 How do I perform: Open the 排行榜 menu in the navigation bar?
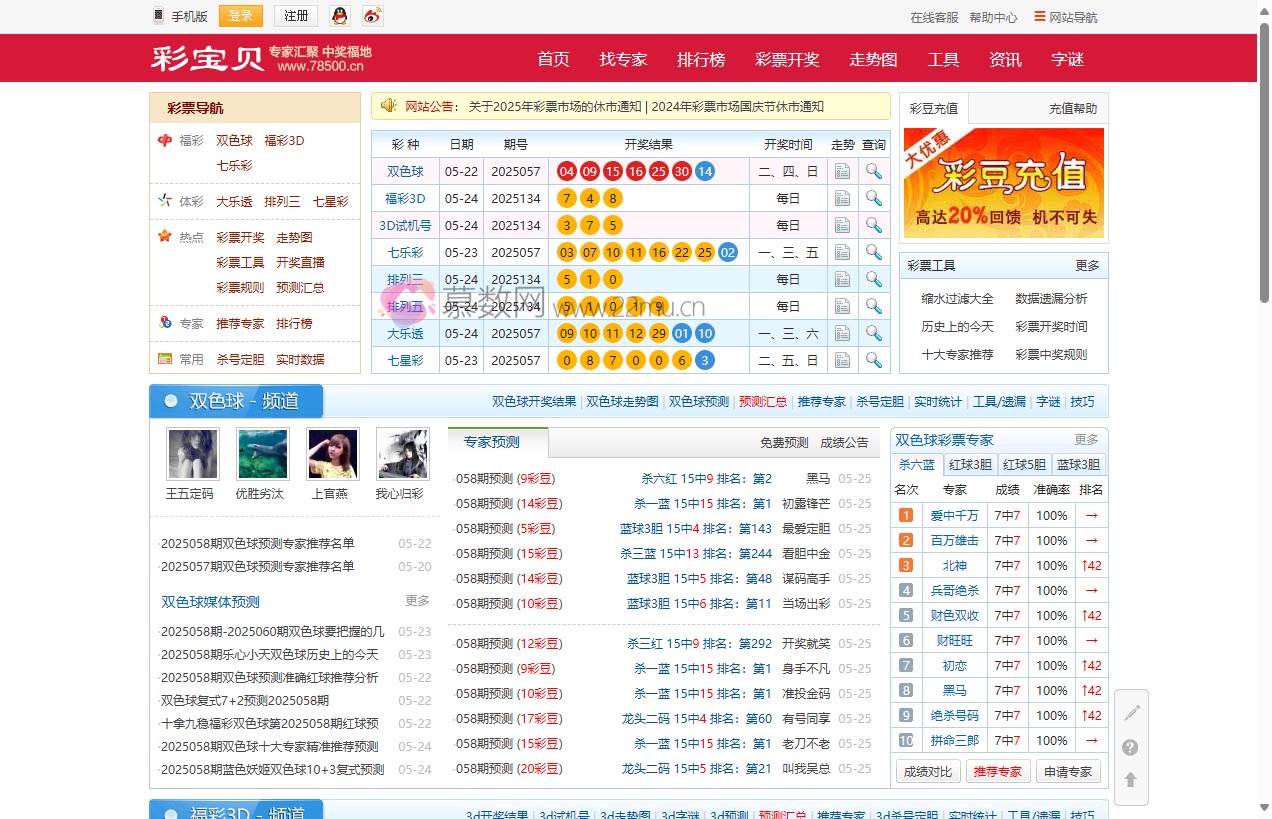pyautogui.click(x=701, y=59)
